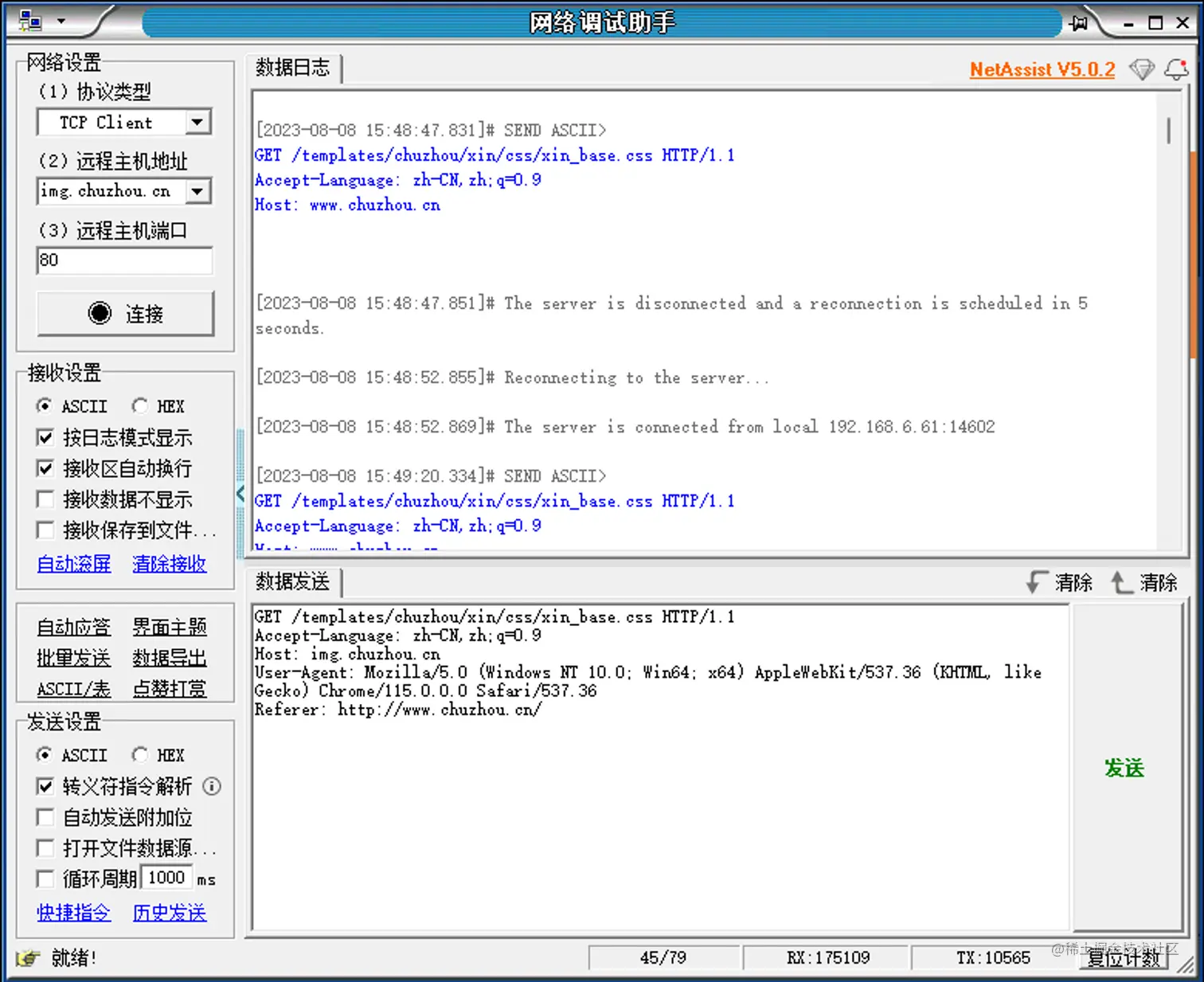The width and height of the screenshot is (1204, 982).
Task: Open the NetAssist V5.0.2 link
Action: pos(1042,69)
